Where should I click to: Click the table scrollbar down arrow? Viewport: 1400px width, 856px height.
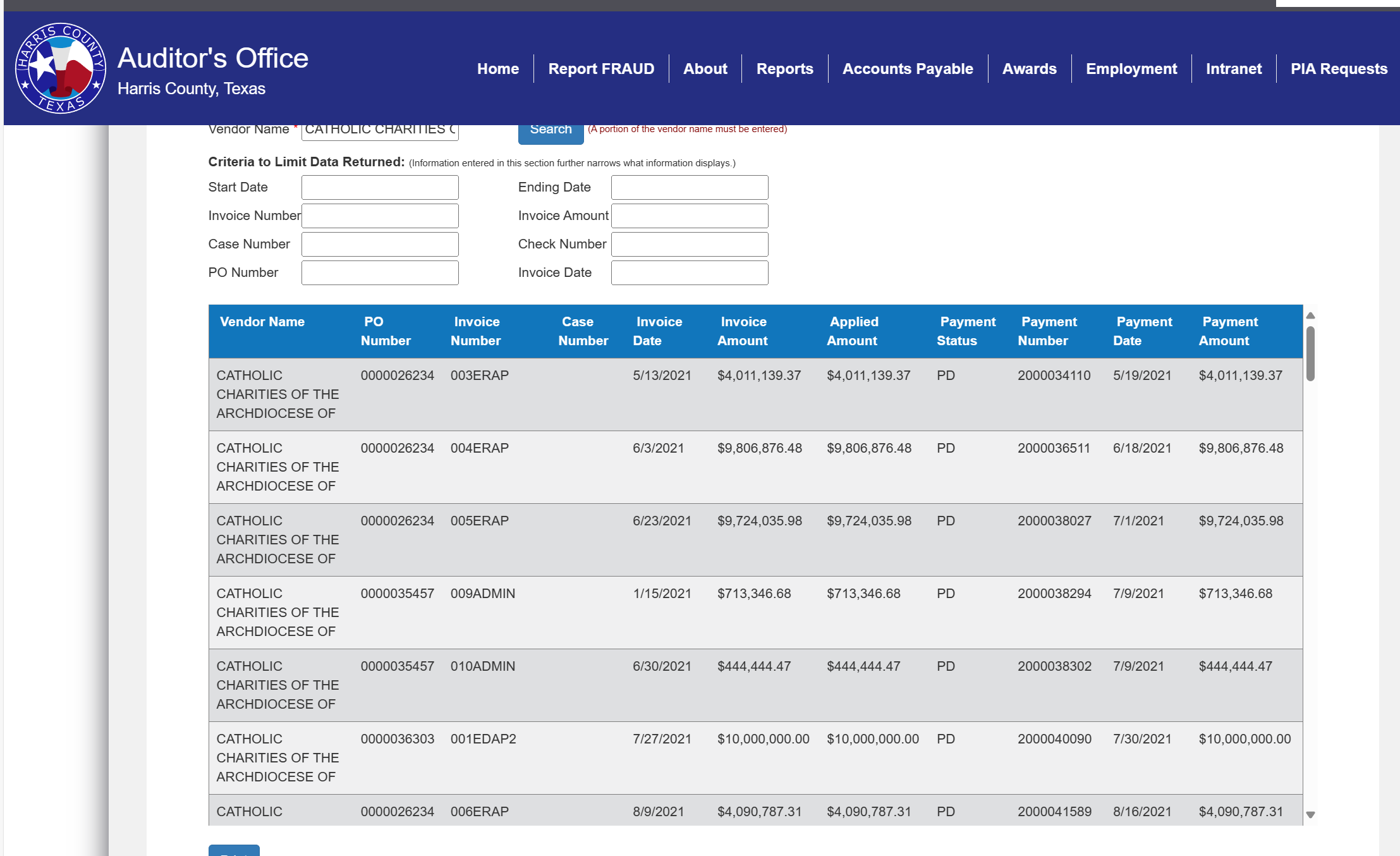[x=1311, y=815]
